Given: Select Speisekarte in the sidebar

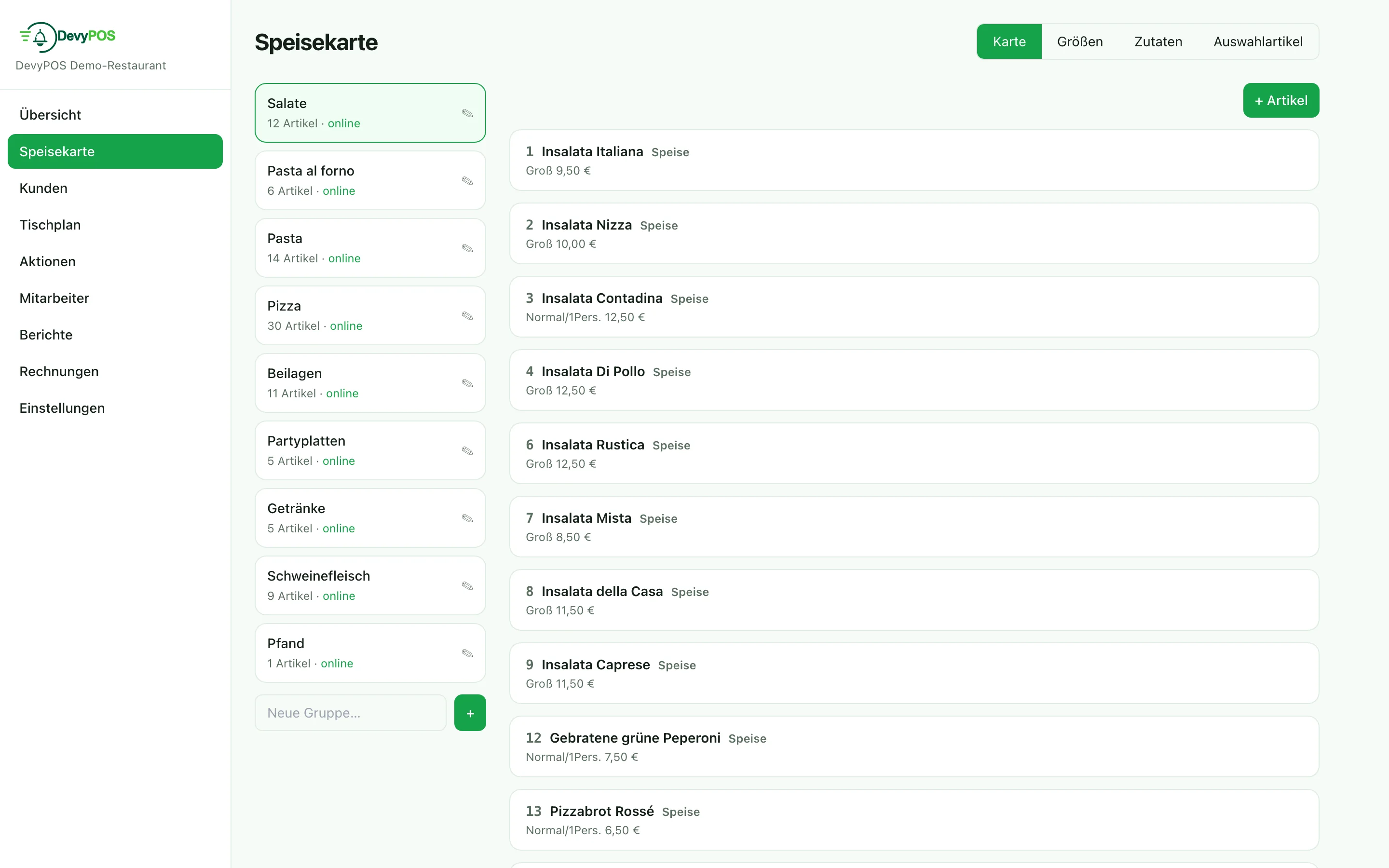Looking at the screenshot, I should [115, 151].
